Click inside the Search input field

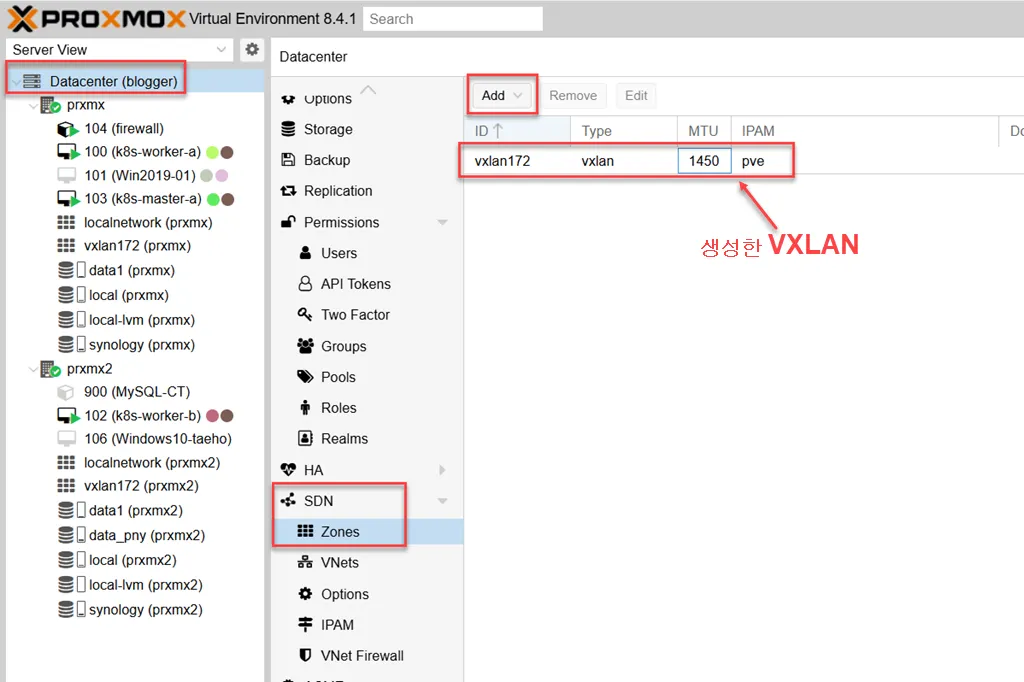click(452, 18)
